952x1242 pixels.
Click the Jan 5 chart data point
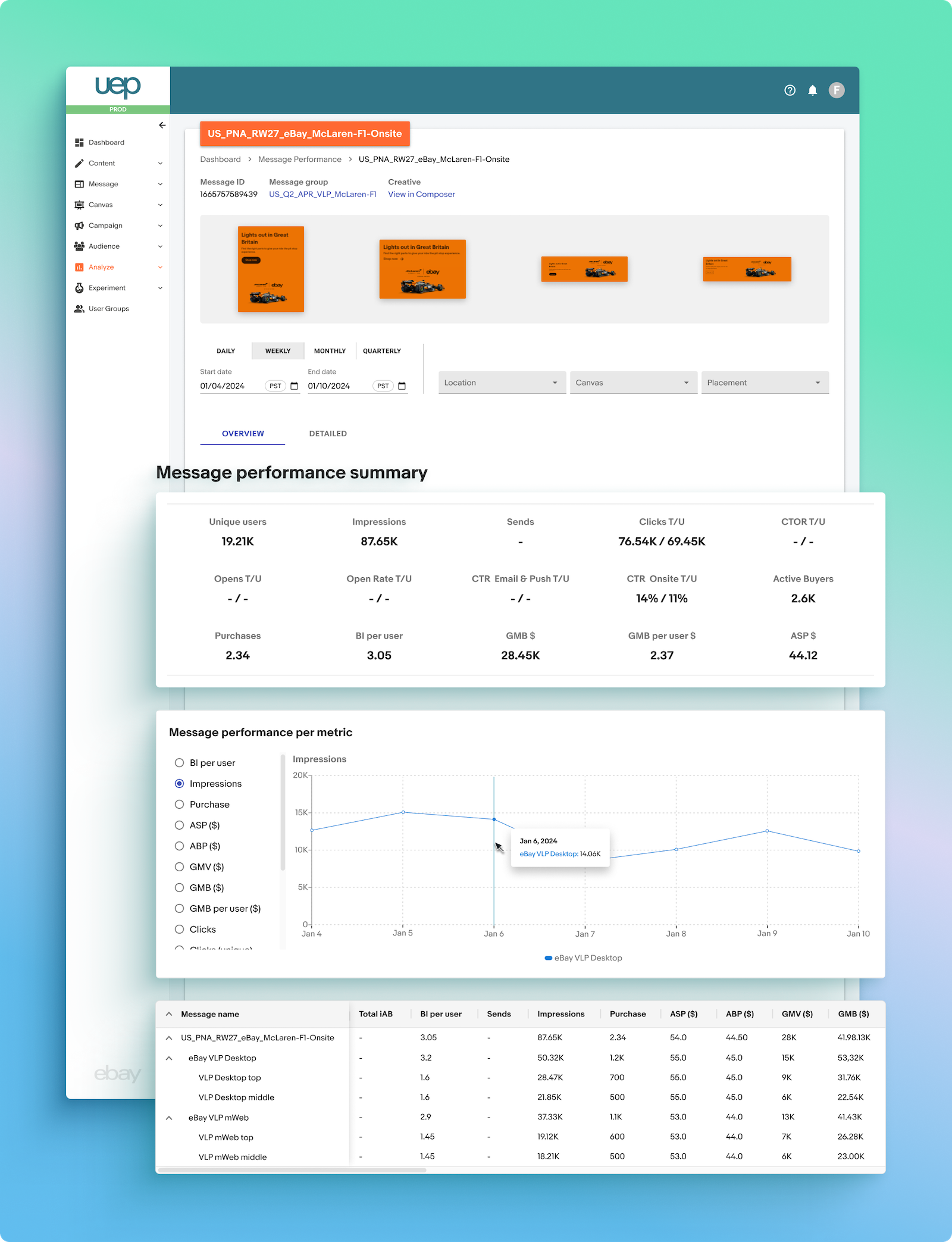point(403,812)
